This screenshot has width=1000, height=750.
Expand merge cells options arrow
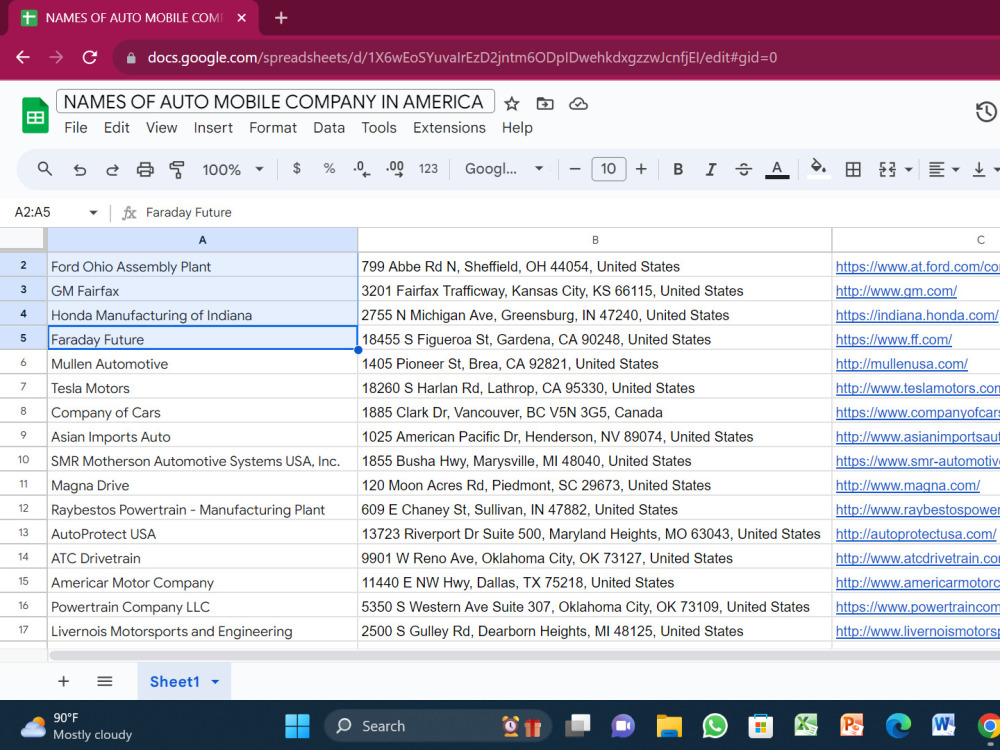pos(908,170)
